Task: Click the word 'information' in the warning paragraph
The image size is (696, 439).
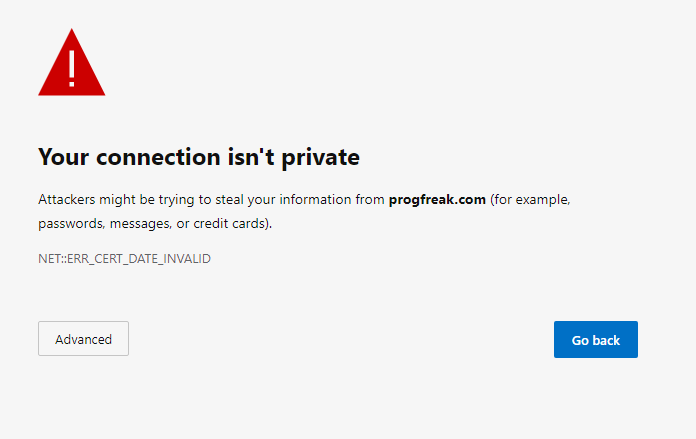Action: tap(315, 200)
